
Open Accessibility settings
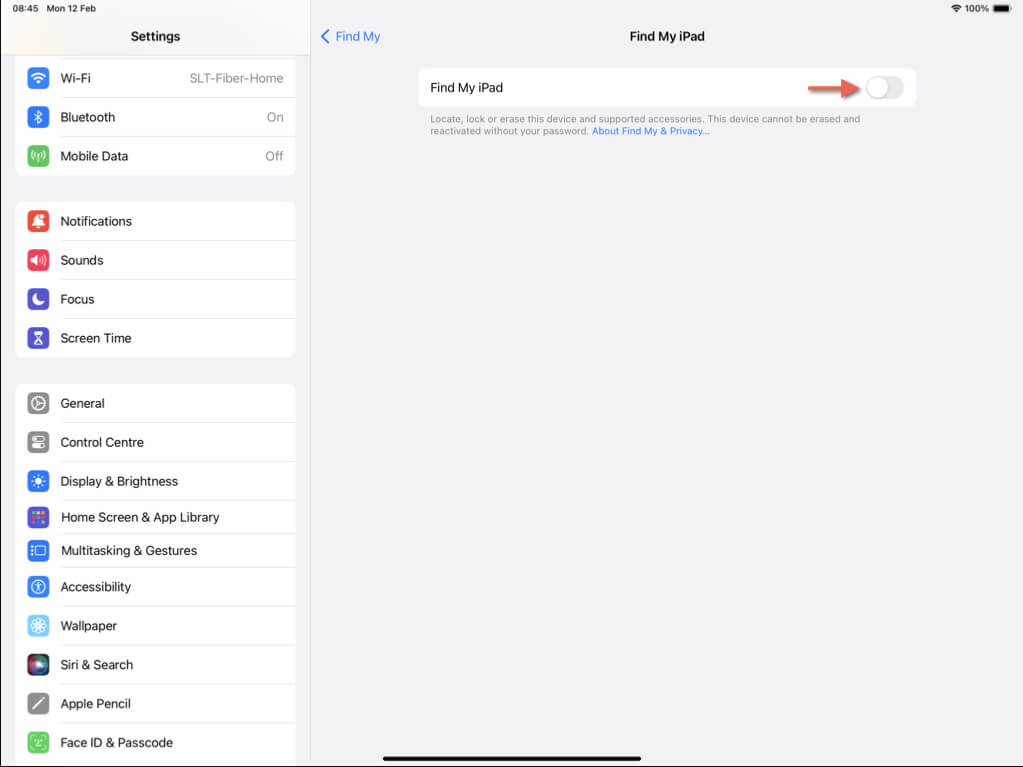click(155, 587)
